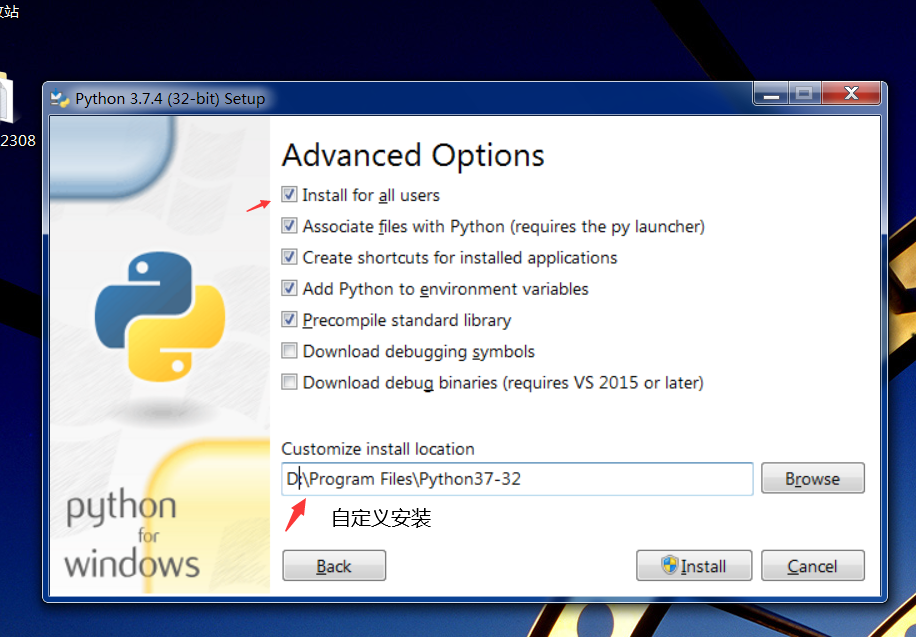Image resolution: width=916 pixels, height=637 pixels.
Task: Click the Browse button
Action: click(813, 479)
